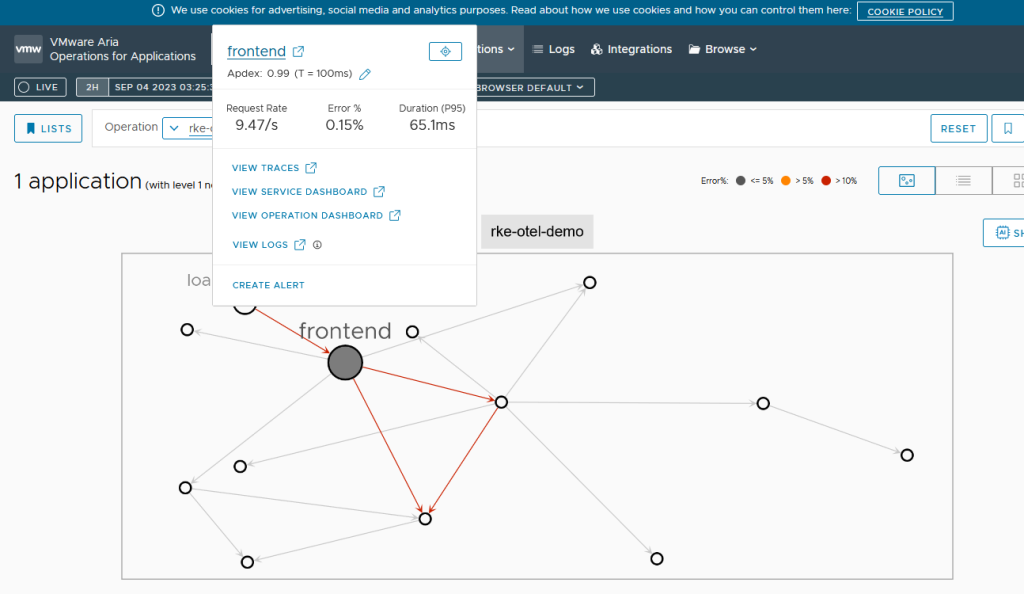Image resolution: width=1024 pixels, height=594 pixels.
Task: Open the Browser Default timezone dropdown
Action: 535,87
